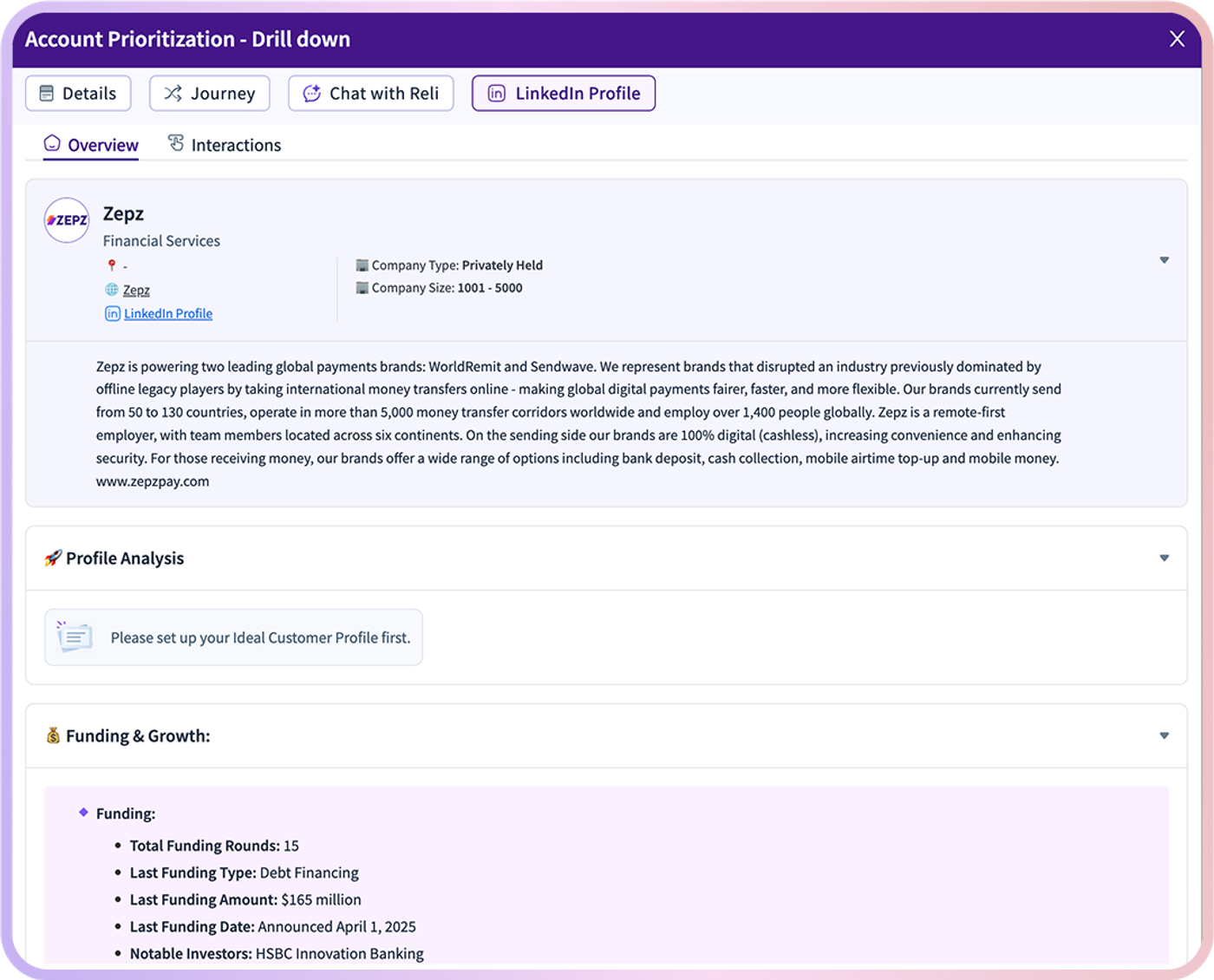The height and width of the screenshot is (980, 1214).
Task: Click the Zepz company logo
Action: (x=67, y=220)
